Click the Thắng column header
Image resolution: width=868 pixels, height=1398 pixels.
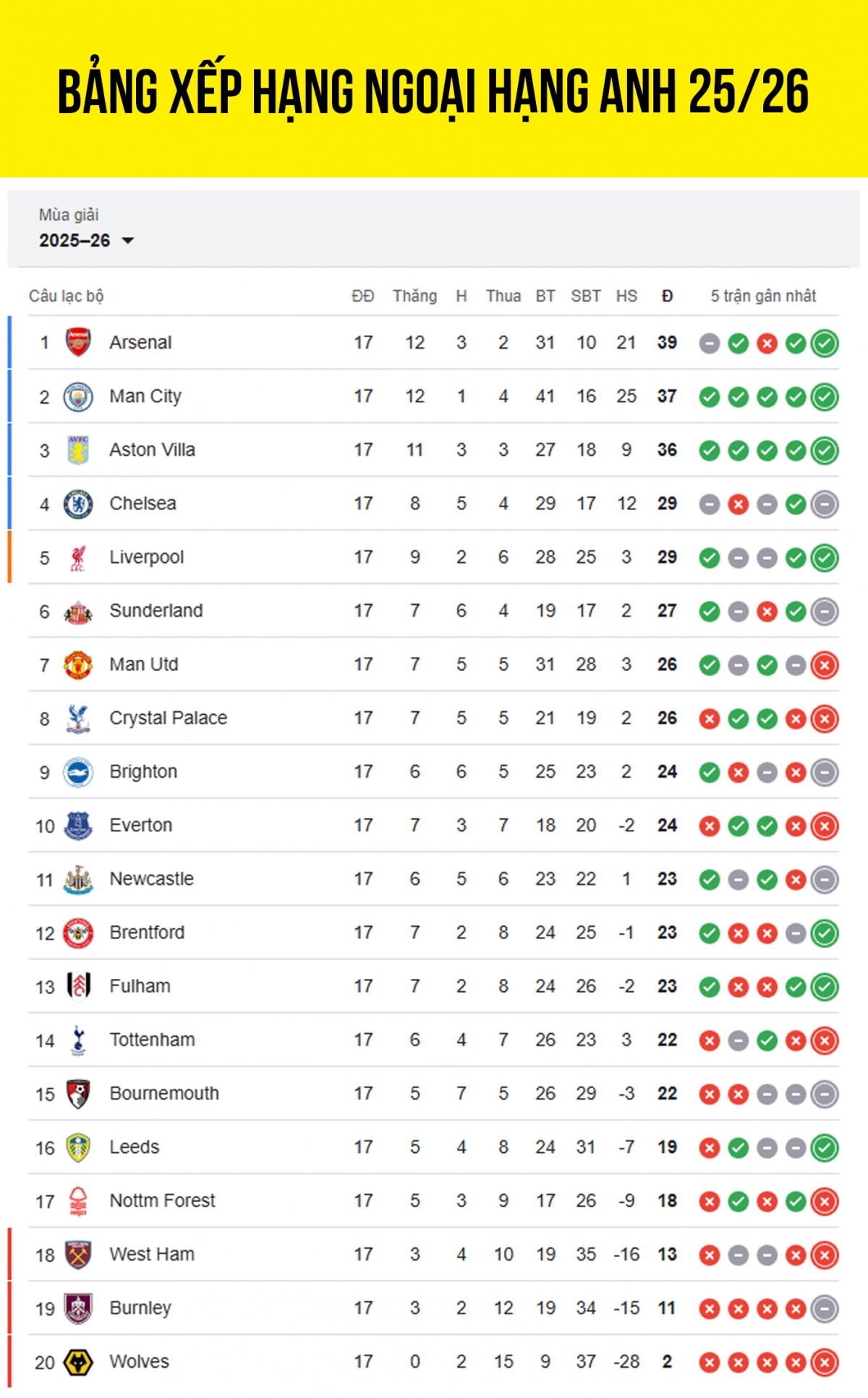click(x=414, y=296)
